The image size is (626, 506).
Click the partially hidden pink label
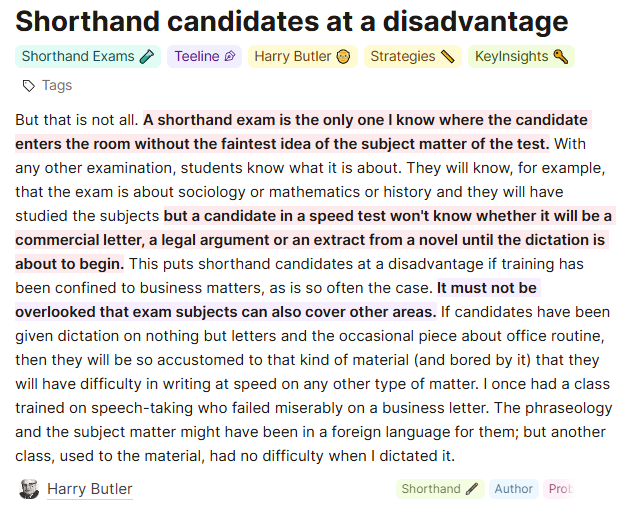tap(559, 489)
